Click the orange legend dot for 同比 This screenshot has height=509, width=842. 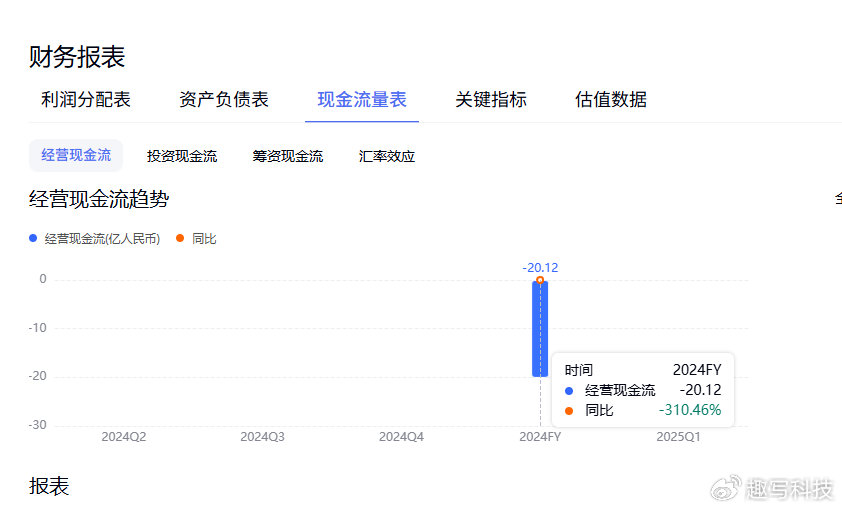[x=180, y=238]
